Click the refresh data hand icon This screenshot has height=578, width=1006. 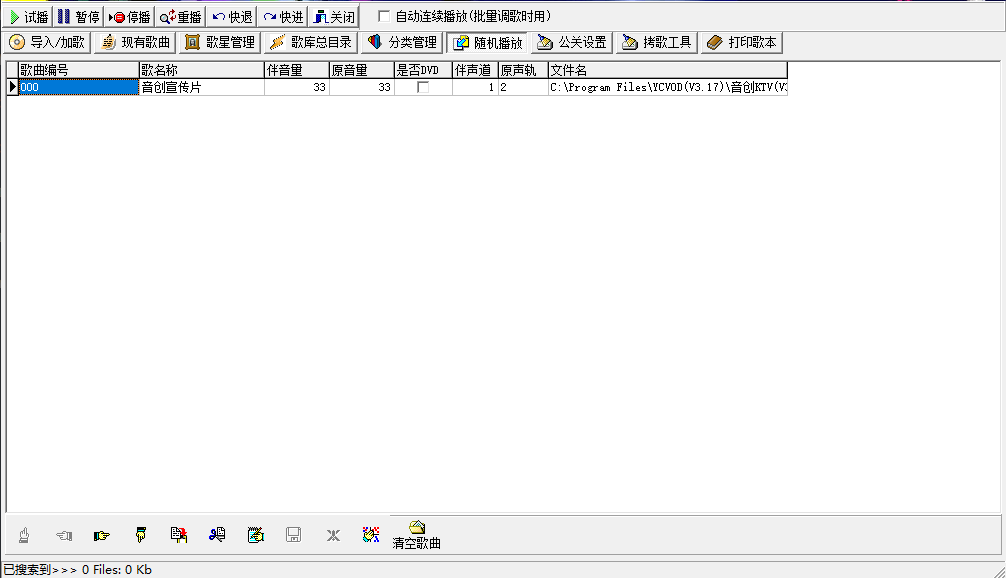[x=371, y=535]
